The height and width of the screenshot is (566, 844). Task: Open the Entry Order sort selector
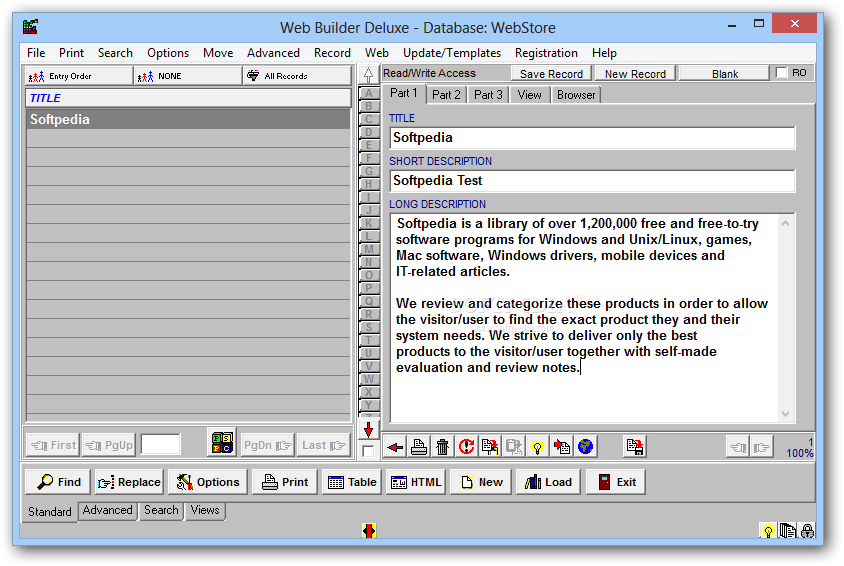click(79, 76)
